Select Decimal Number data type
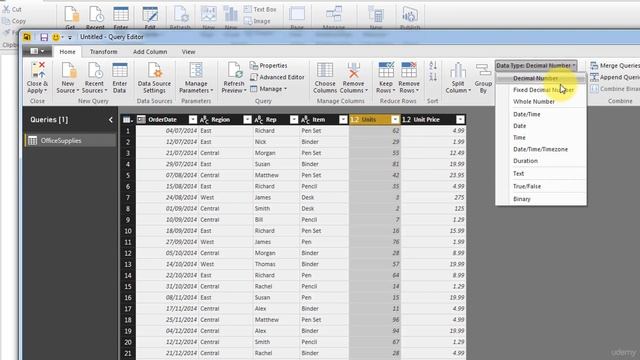This screenshot has width=640, height=360. click(x=541, y=78)
